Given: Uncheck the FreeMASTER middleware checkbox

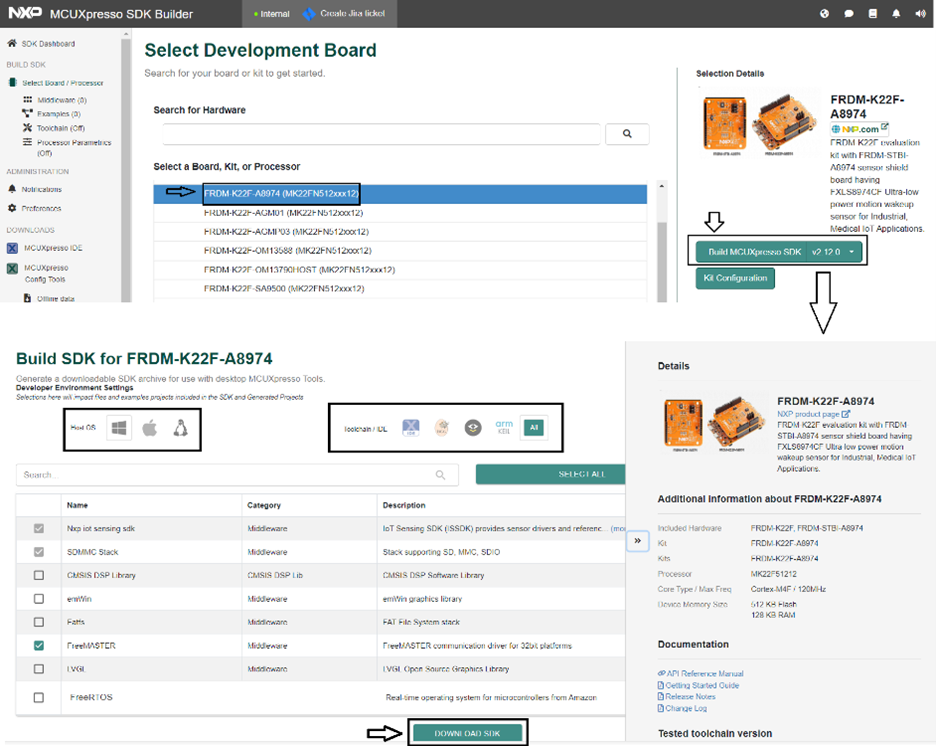Looking at the screenshot, I should tap(39, 646).
